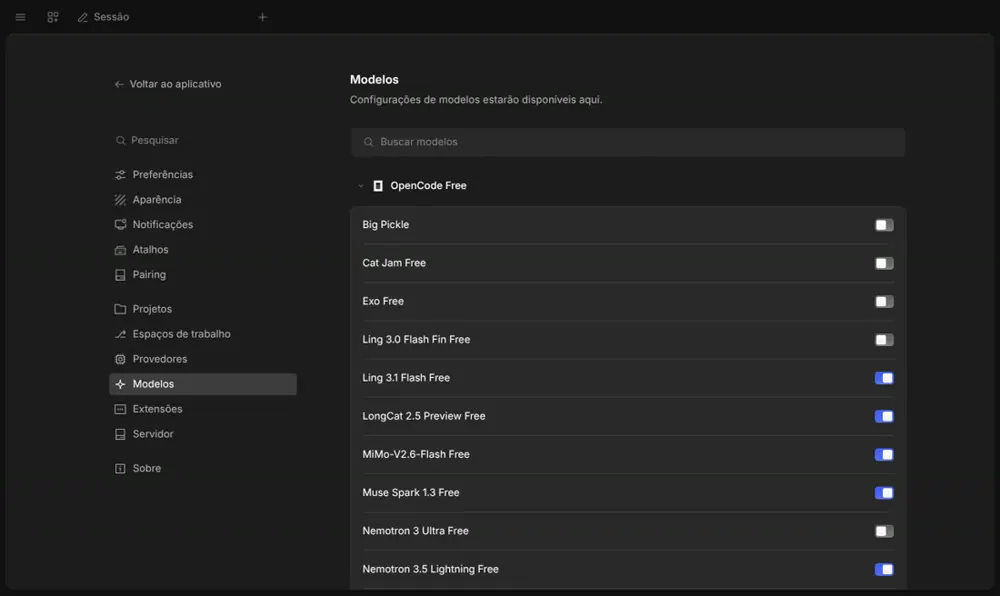Select Projetos in the sidebar
This screenshot has width=1000, height=596.
click(203, 309)
